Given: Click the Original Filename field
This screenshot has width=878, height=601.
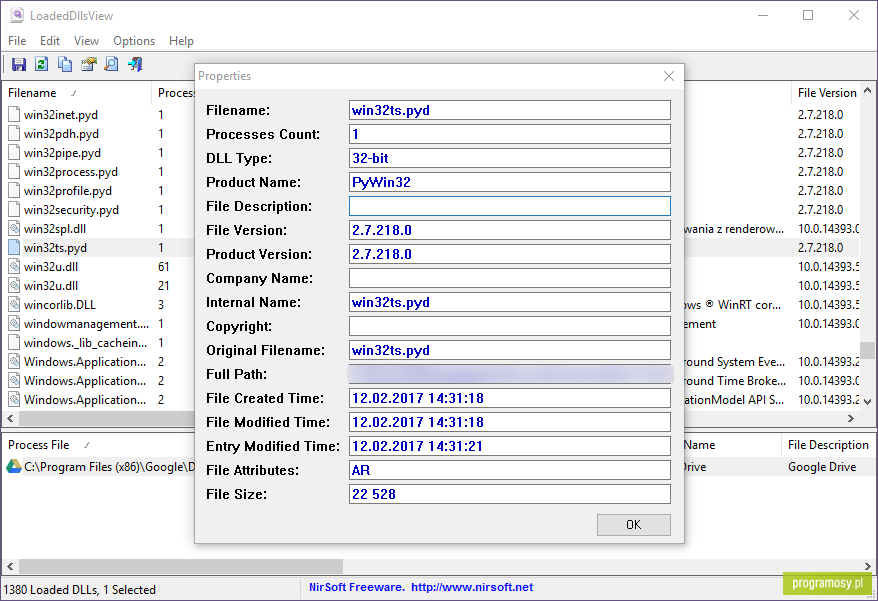Looking at the screenshot, I should coord(510,350).
